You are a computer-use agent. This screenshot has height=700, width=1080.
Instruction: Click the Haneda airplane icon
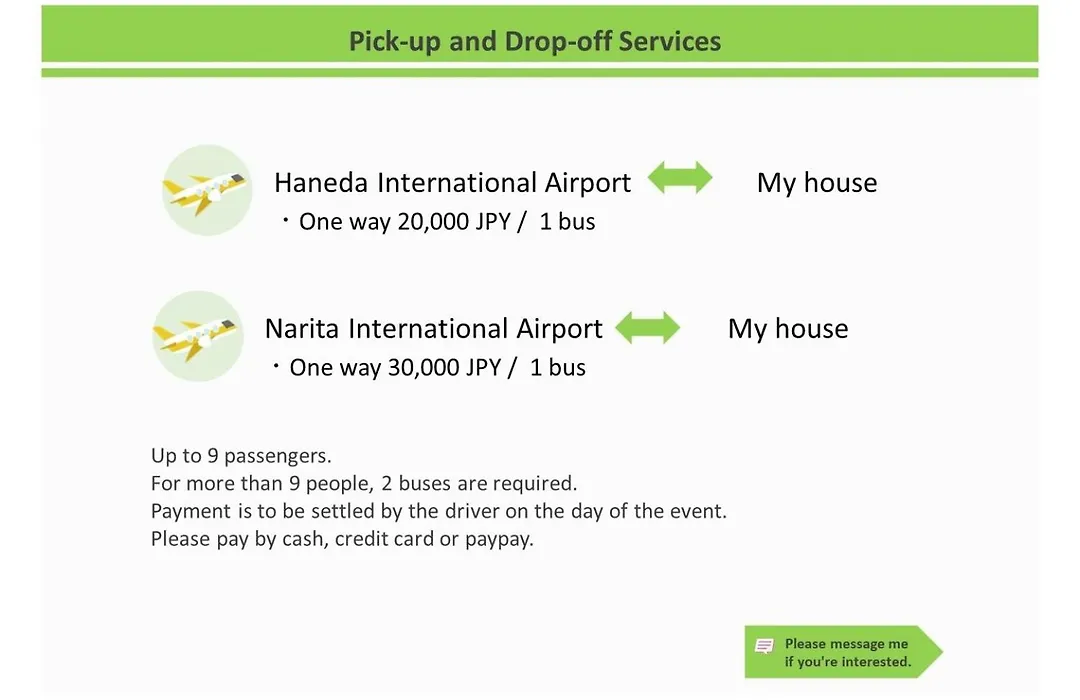click(x=207, y=190)
